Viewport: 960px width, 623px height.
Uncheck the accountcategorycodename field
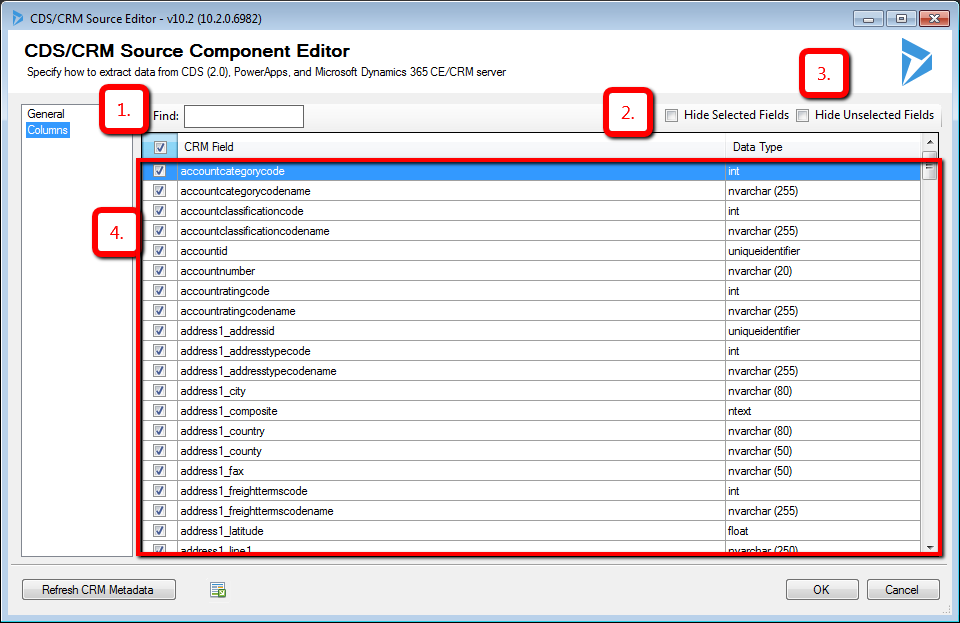click(159, 191)
